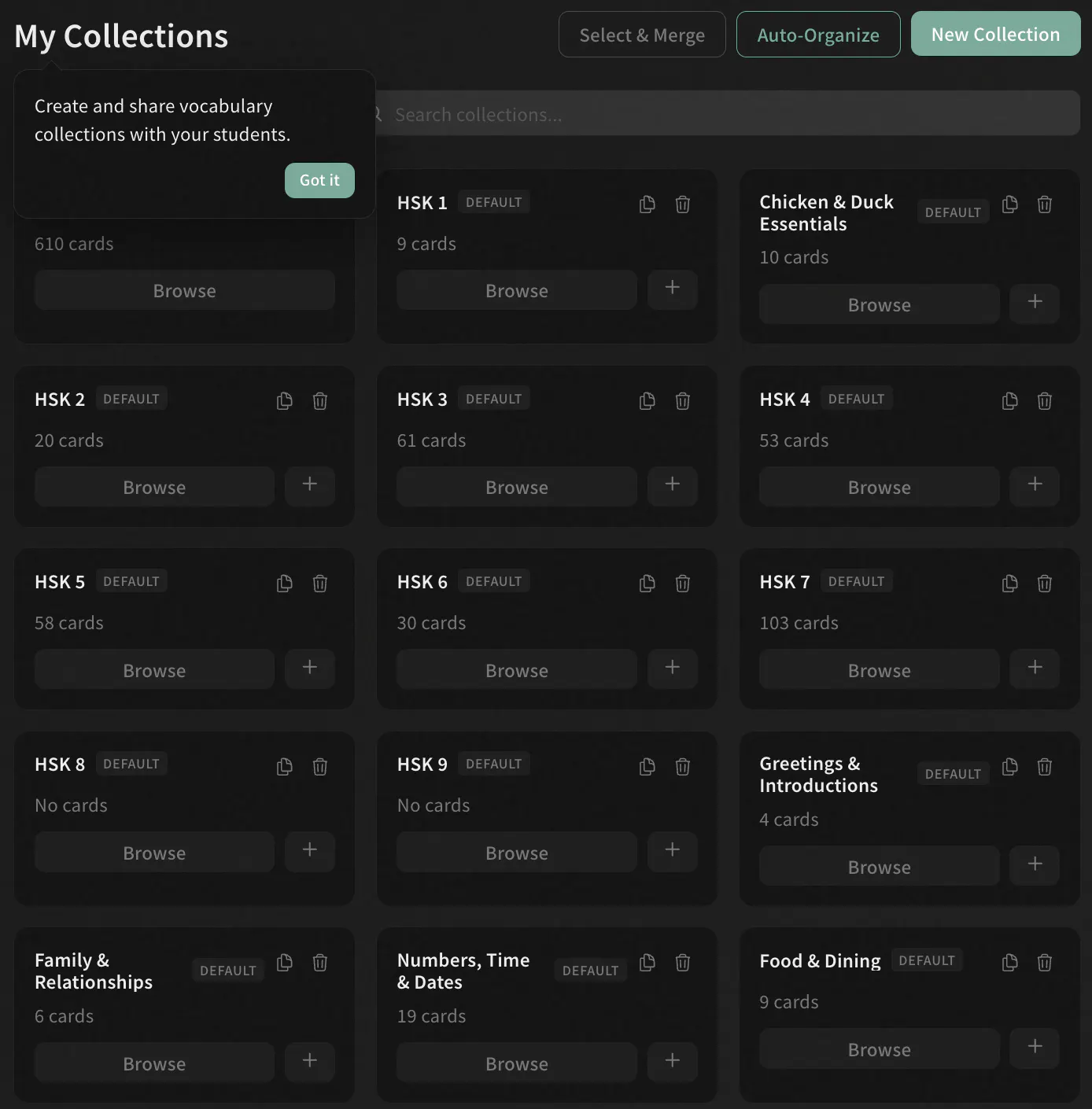This screenshot has width=1092, height=1109.
Task: Add a card to HSK 2
Action: coord(310,485)
